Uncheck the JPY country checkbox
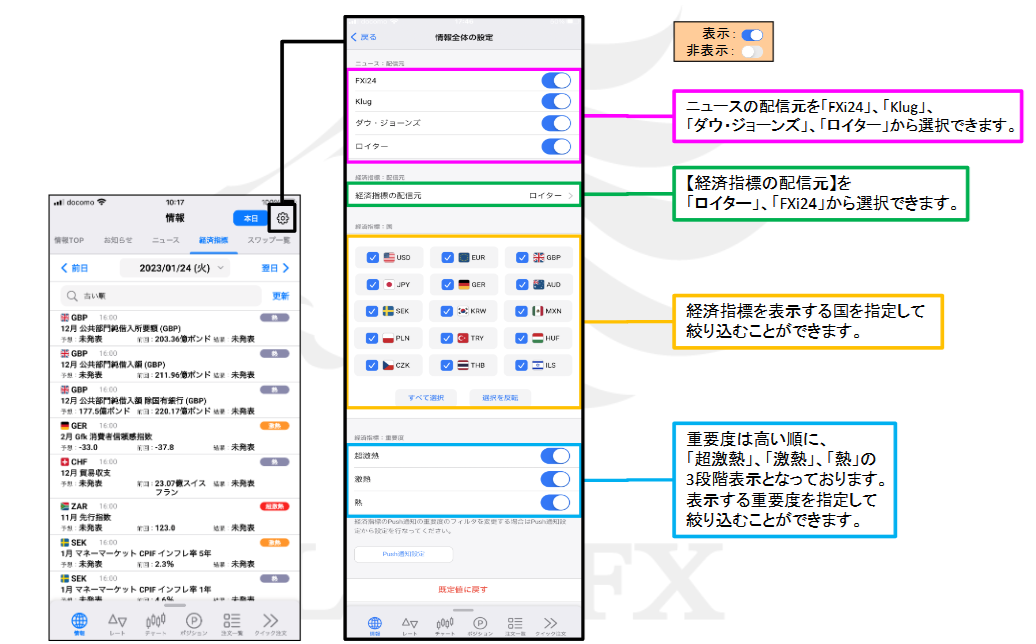The image size is (1036, 644). coord(373,285)
